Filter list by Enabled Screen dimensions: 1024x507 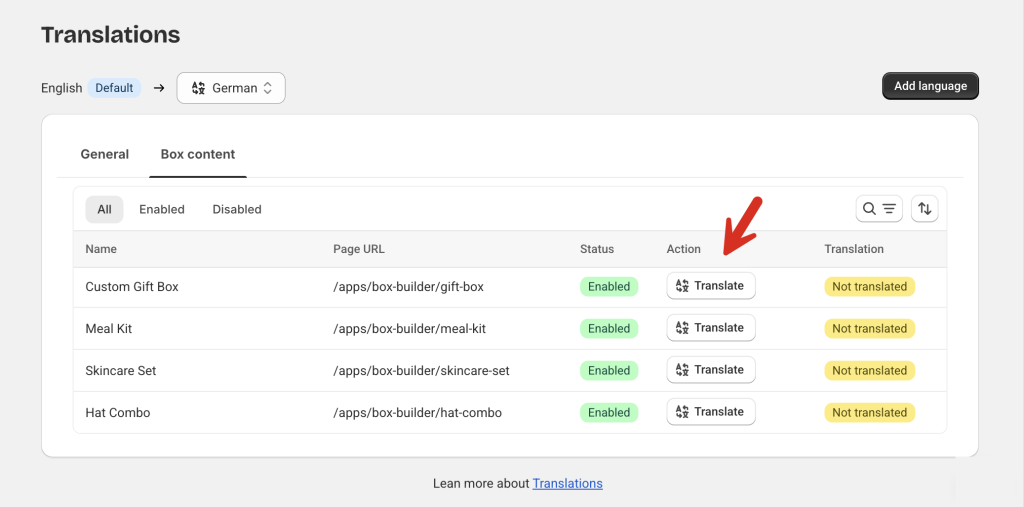[x=162, y=209]
